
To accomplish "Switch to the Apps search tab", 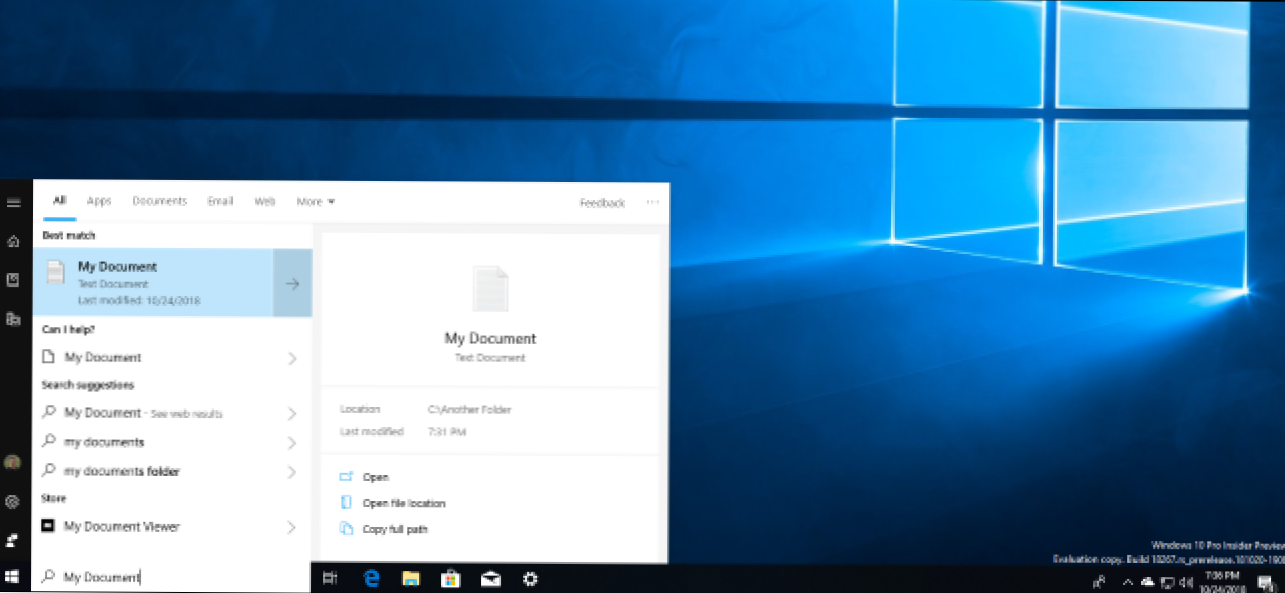I will (x=99, y=201).
